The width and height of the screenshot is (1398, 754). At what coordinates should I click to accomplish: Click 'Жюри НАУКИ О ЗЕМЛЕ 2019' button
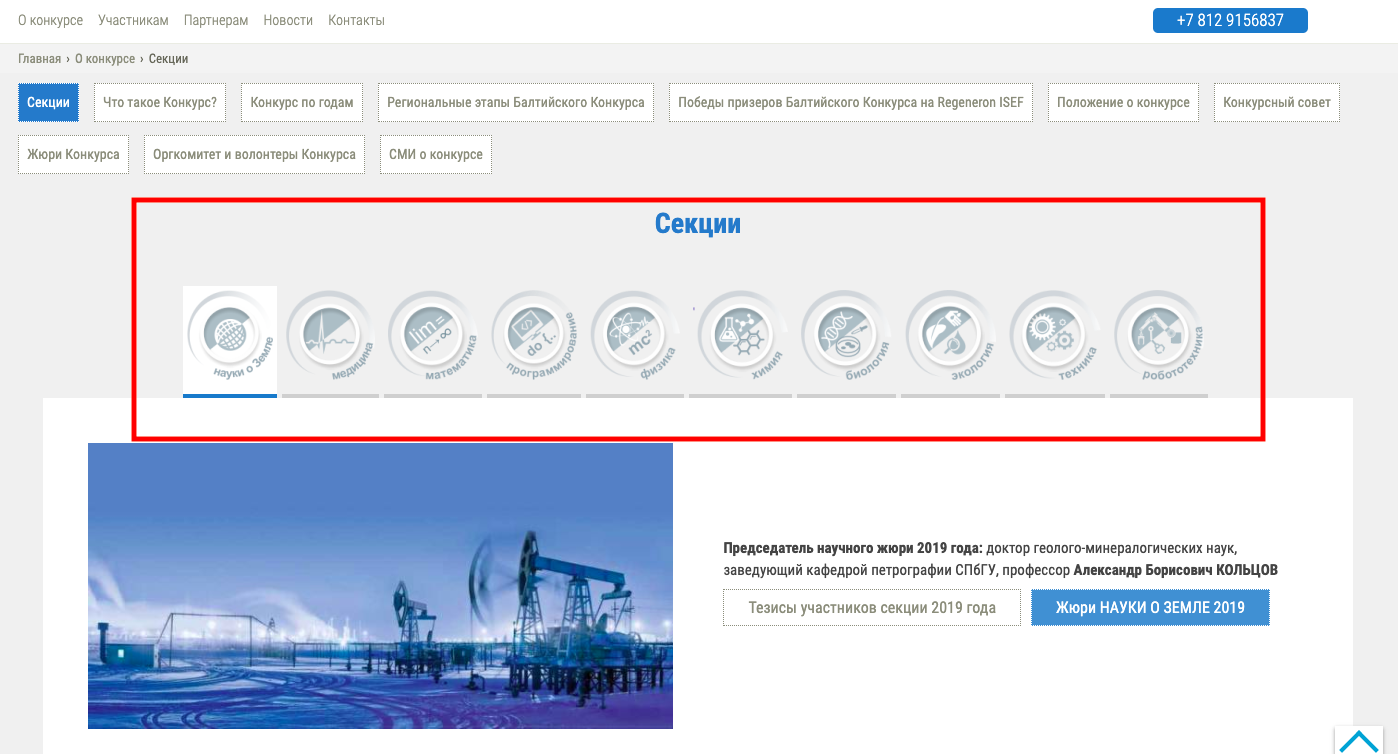(x=1150, y=607)
